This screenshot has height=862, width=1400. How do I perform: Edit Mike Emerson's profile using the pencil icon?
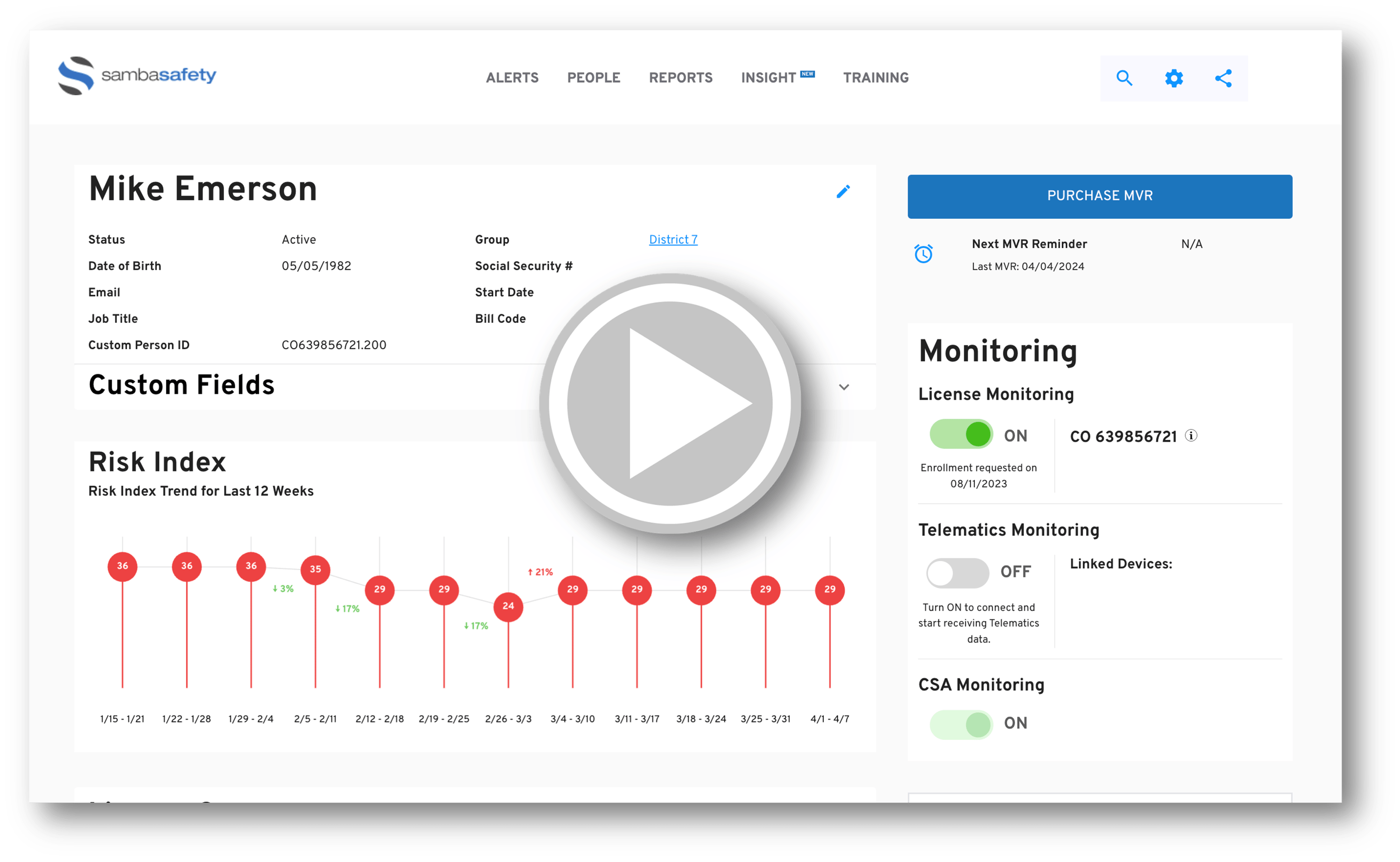coord(843,192)
